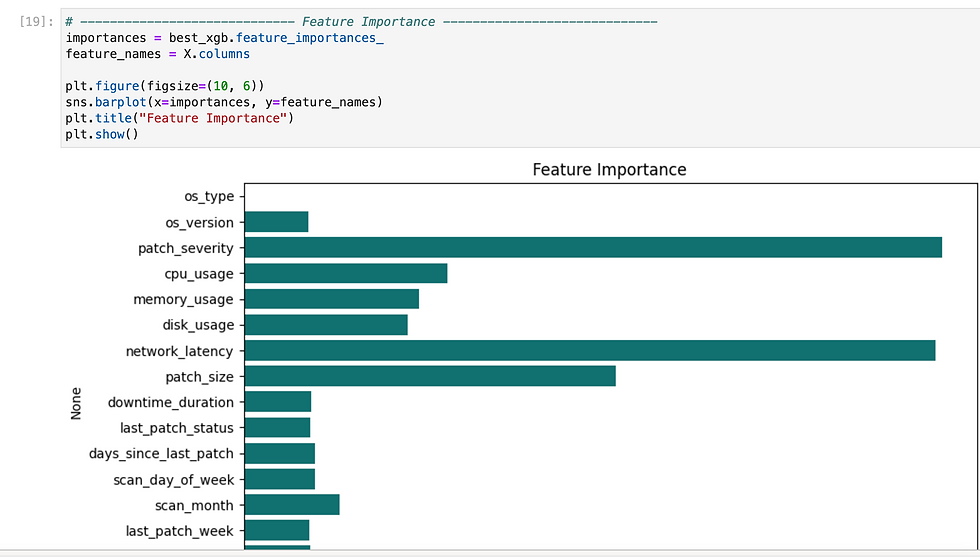This screenshot has width=980, height=557.
Task: Click the scan_month bar
Action: [292, 505]
